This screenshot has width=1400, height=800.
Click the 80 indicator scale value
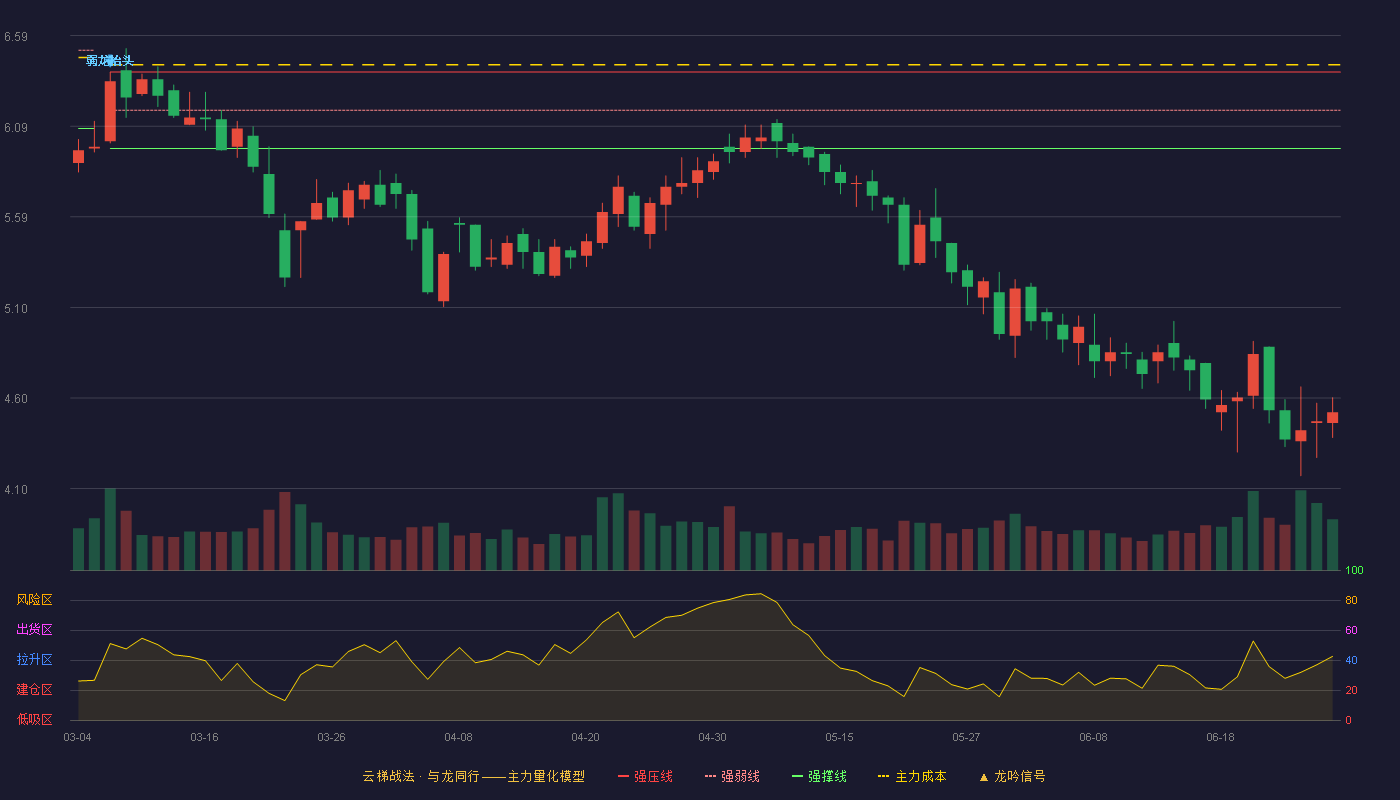[1351, 600]
